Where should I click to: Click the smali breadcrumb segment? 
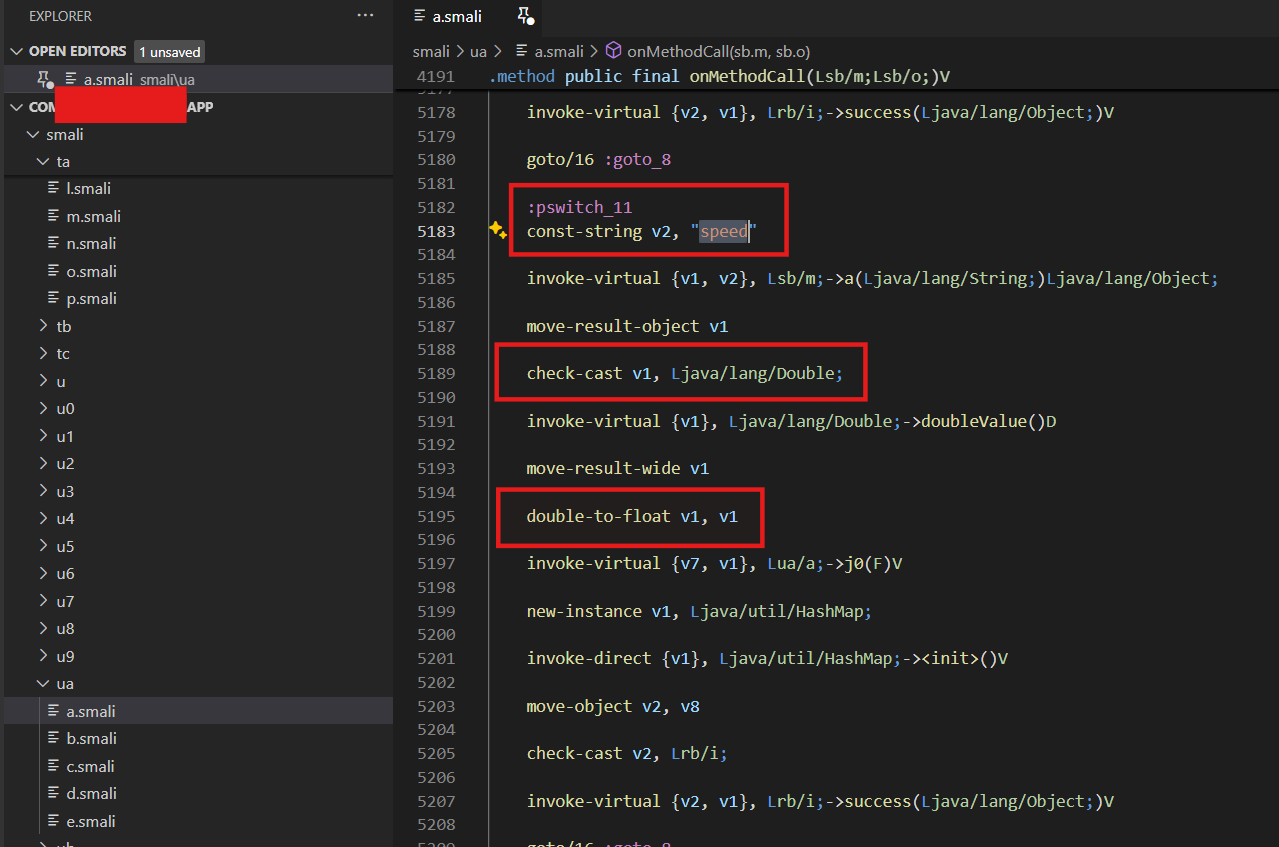[x=430, y=51]
